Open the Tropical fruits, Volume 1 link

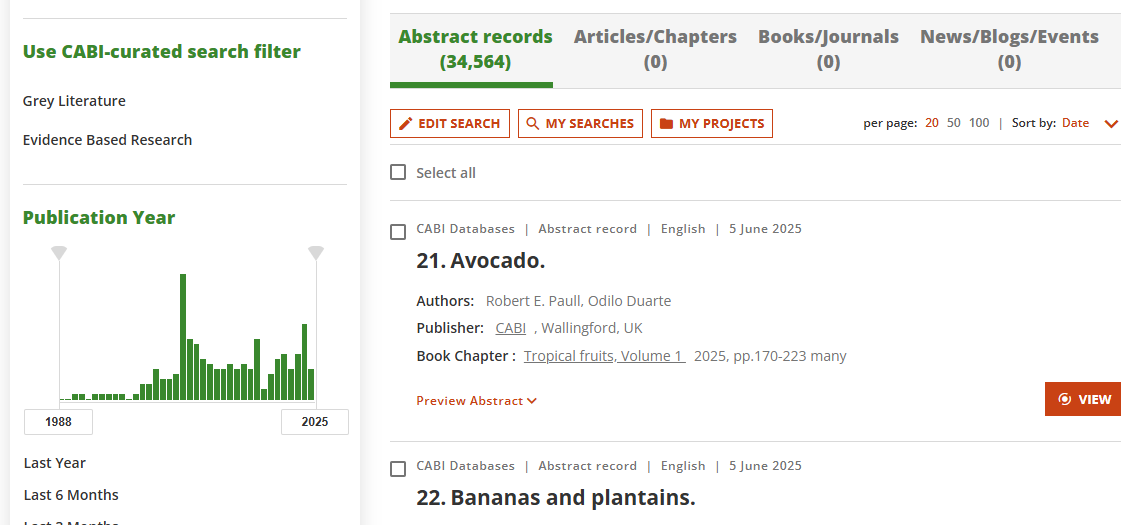pos(604,356)
